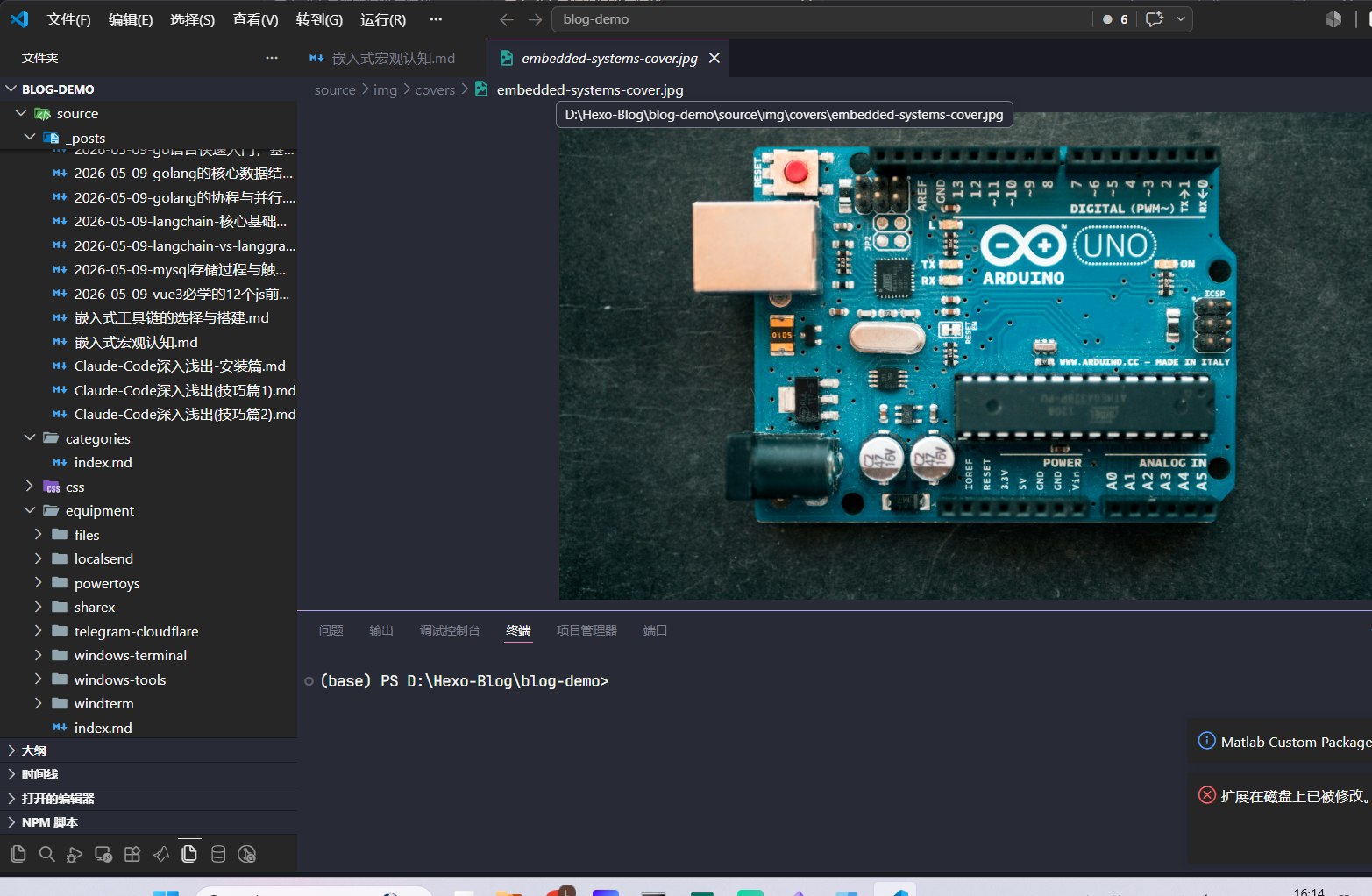Image resolution: width=1372 pixels, height=896 pixels.
Task: Switch to the 调试控制台 panel tab
Action: [450, 630]
